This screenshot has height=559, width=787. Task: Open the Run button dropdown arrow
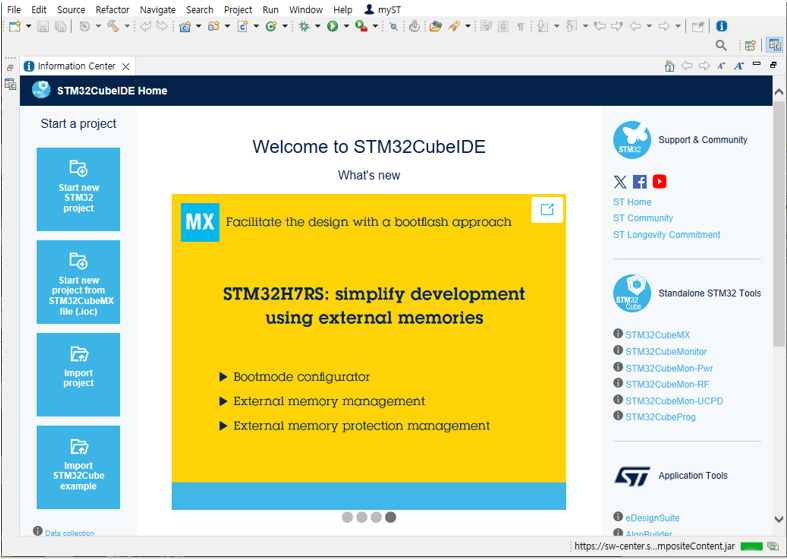pyautogui.click(x=346, y=26)
